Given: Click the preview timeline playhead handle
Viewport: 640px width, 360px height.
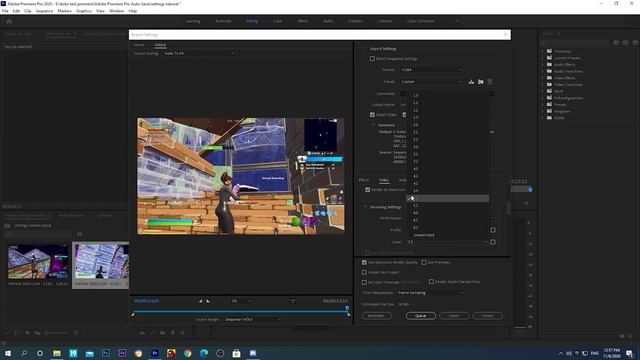Looking at the screenshot, I should (x=347, y=308).
